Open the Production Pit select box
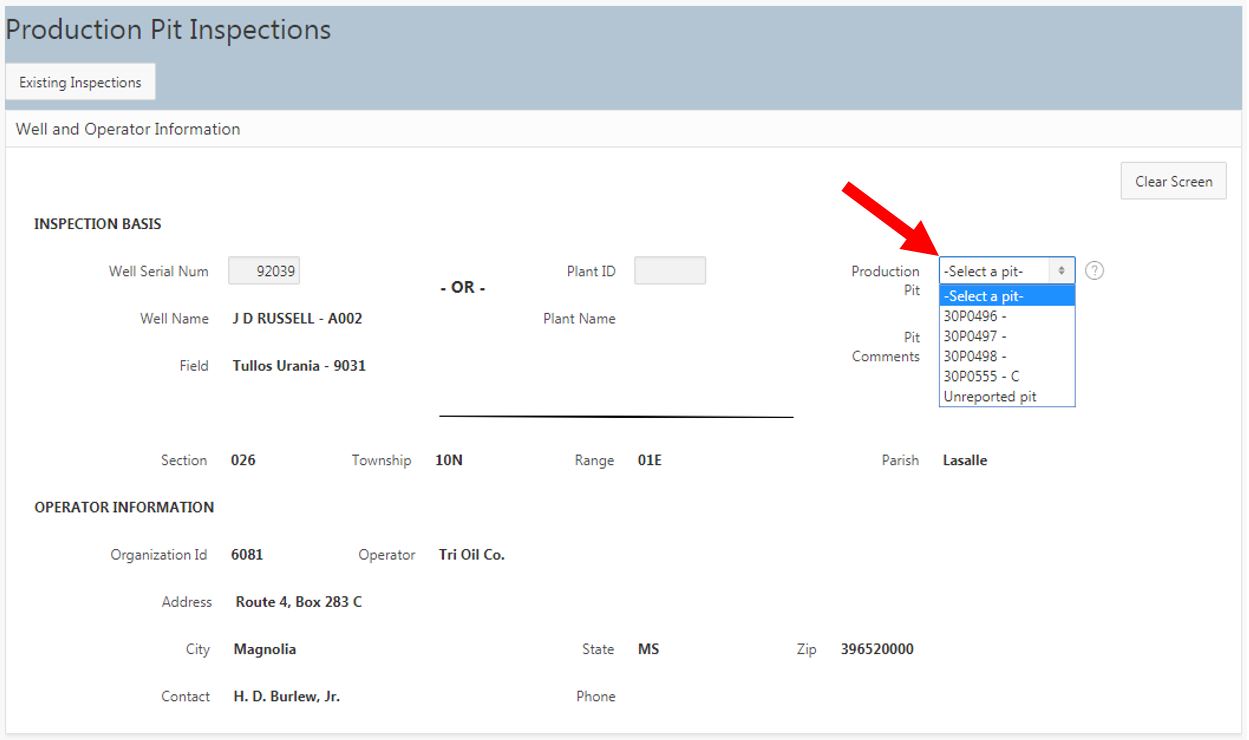The width and height of the screenshot is (1249, 740). (x=1006, y=271)
